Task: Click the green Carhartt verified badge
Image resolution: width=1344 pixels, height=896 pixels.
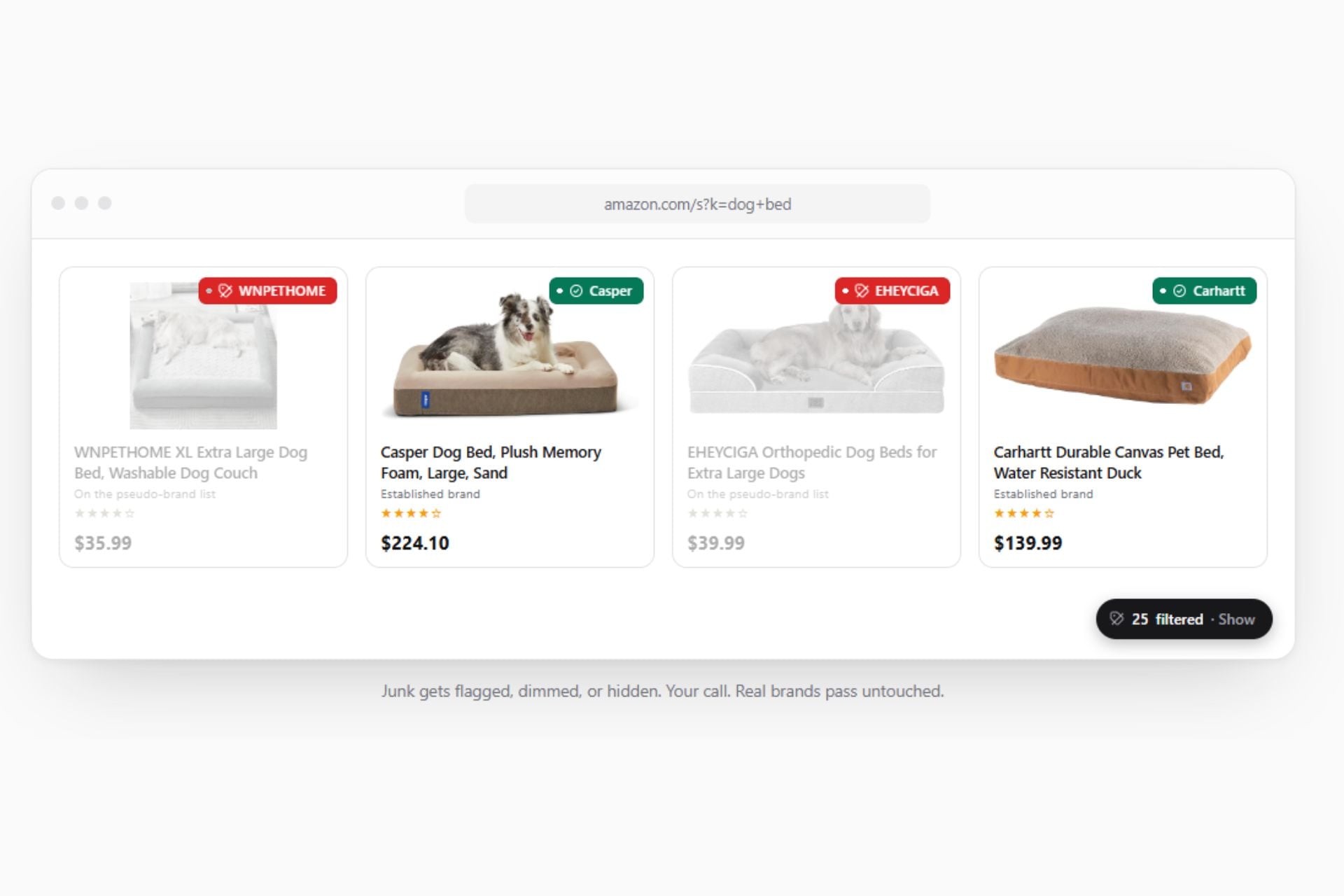Action: coord(1205,290)
